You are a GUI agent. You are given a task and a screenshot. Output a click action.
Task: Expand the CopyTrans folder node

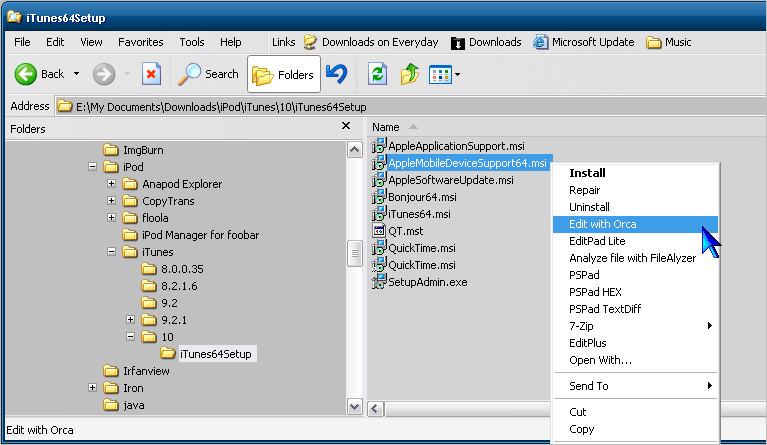112,201
